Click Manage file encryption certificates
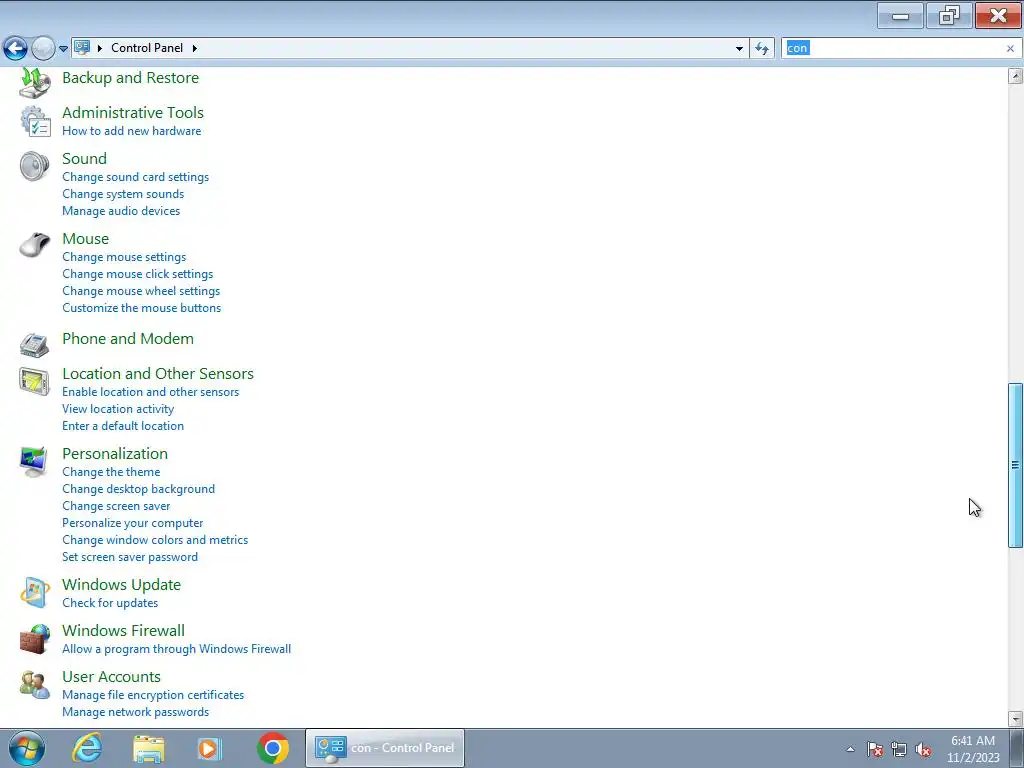Image resolution: width=1024 pixels, height=768 pixels. click(153, 695)
